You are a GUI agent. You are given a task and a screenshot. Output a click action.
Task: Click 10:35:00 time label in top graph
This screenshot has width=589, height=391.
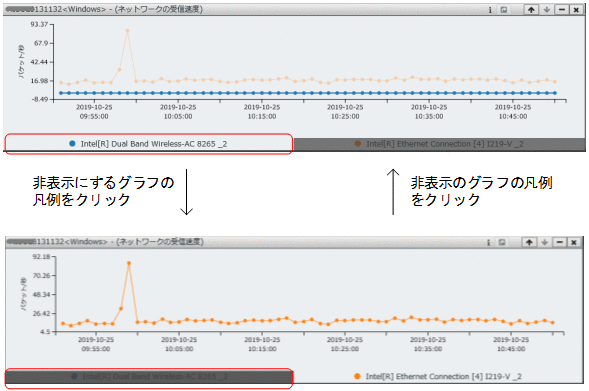[429, 117]
